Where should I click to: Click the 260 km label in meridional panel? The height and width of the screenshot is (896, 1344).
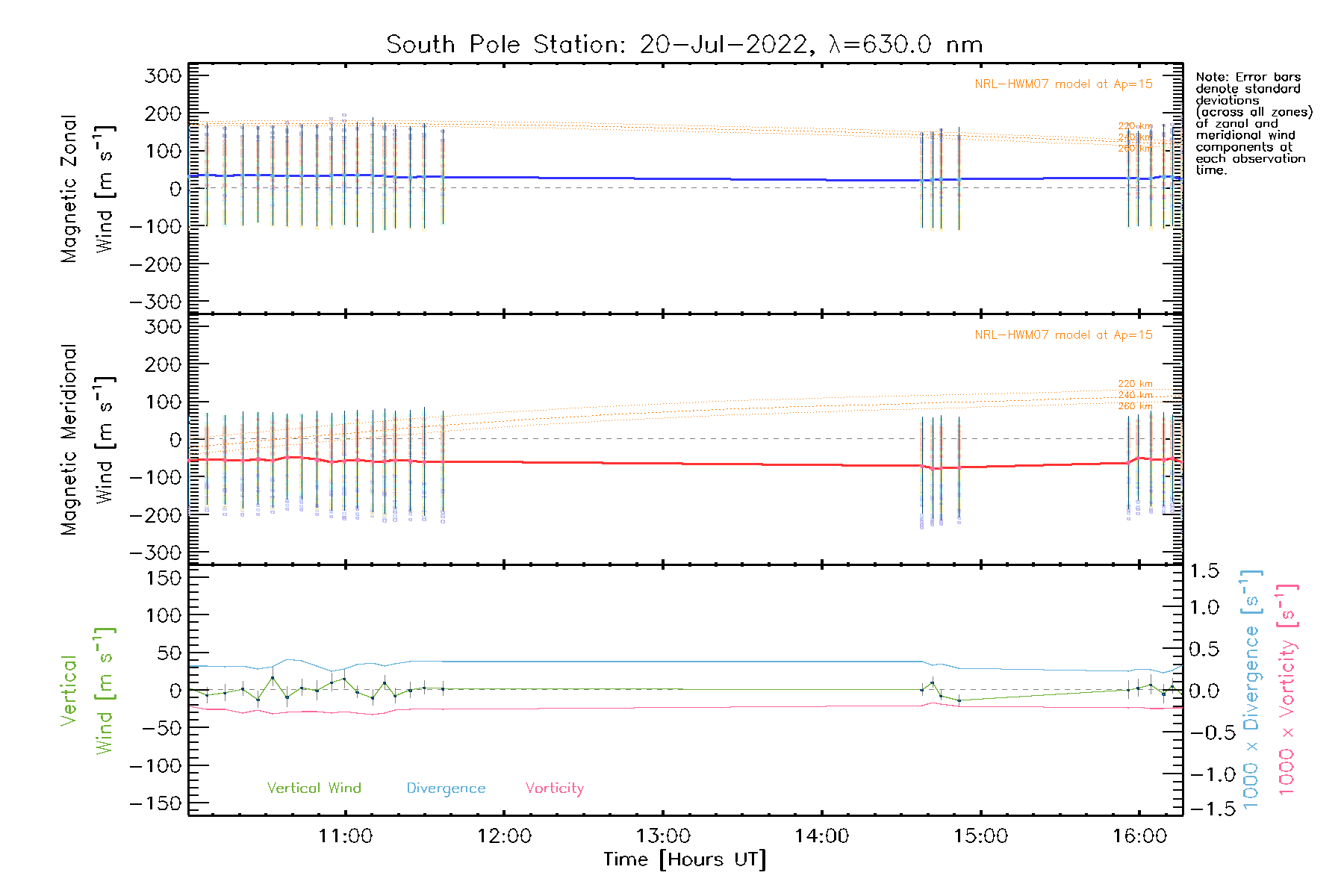[x=1135, y=406]
